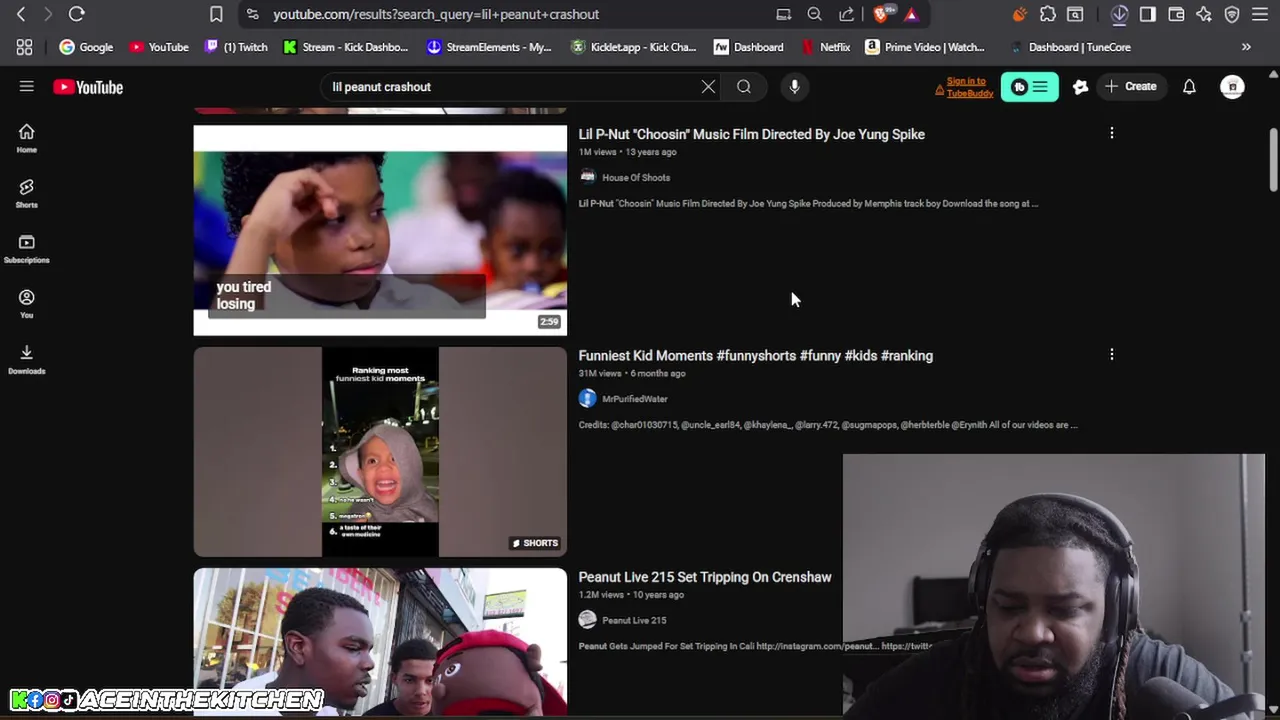Click the extension icon left of Create
1280x720 pixels.
pyautogui.click(x=1080, y=87)
